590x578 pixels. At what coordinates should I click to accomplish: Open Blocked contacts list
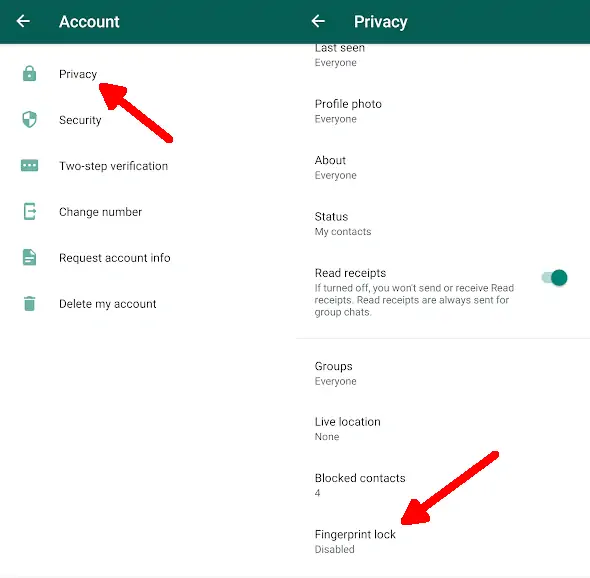(442, 485)
